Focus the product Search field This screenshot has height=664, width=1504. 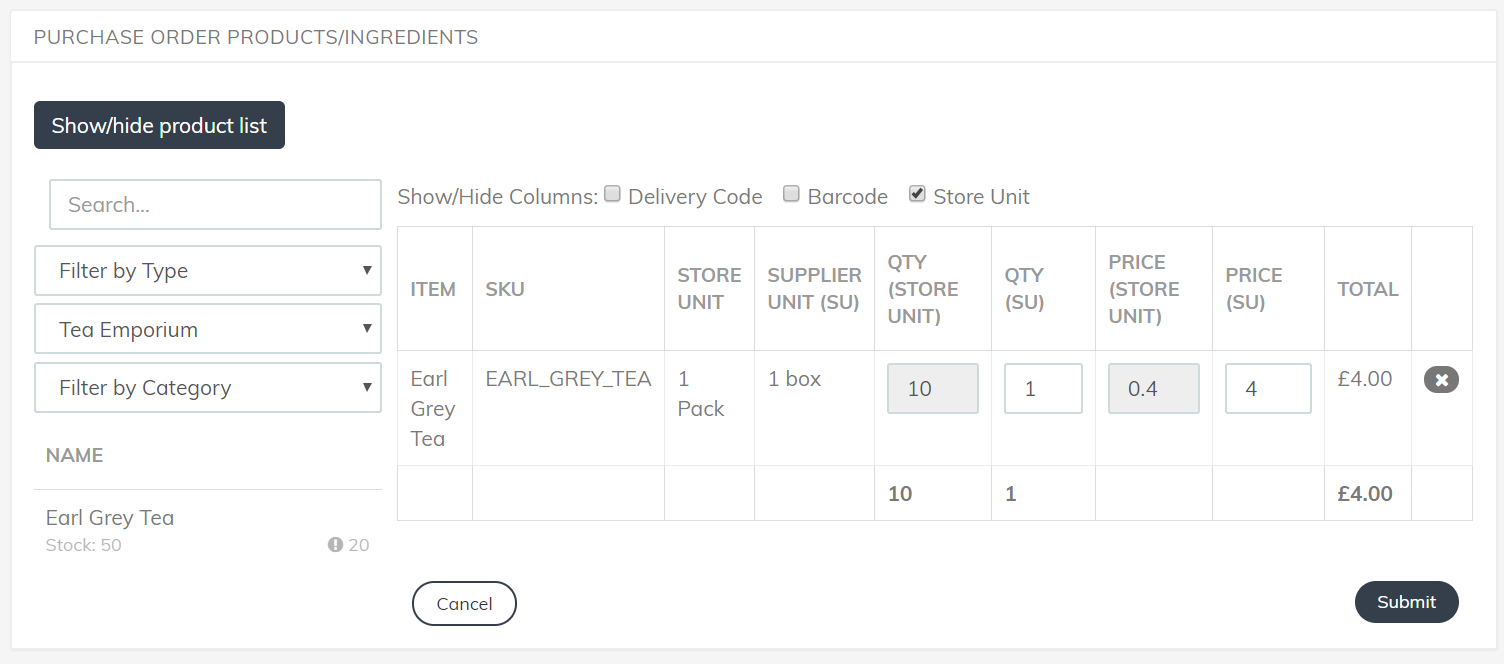pos(215,205)
